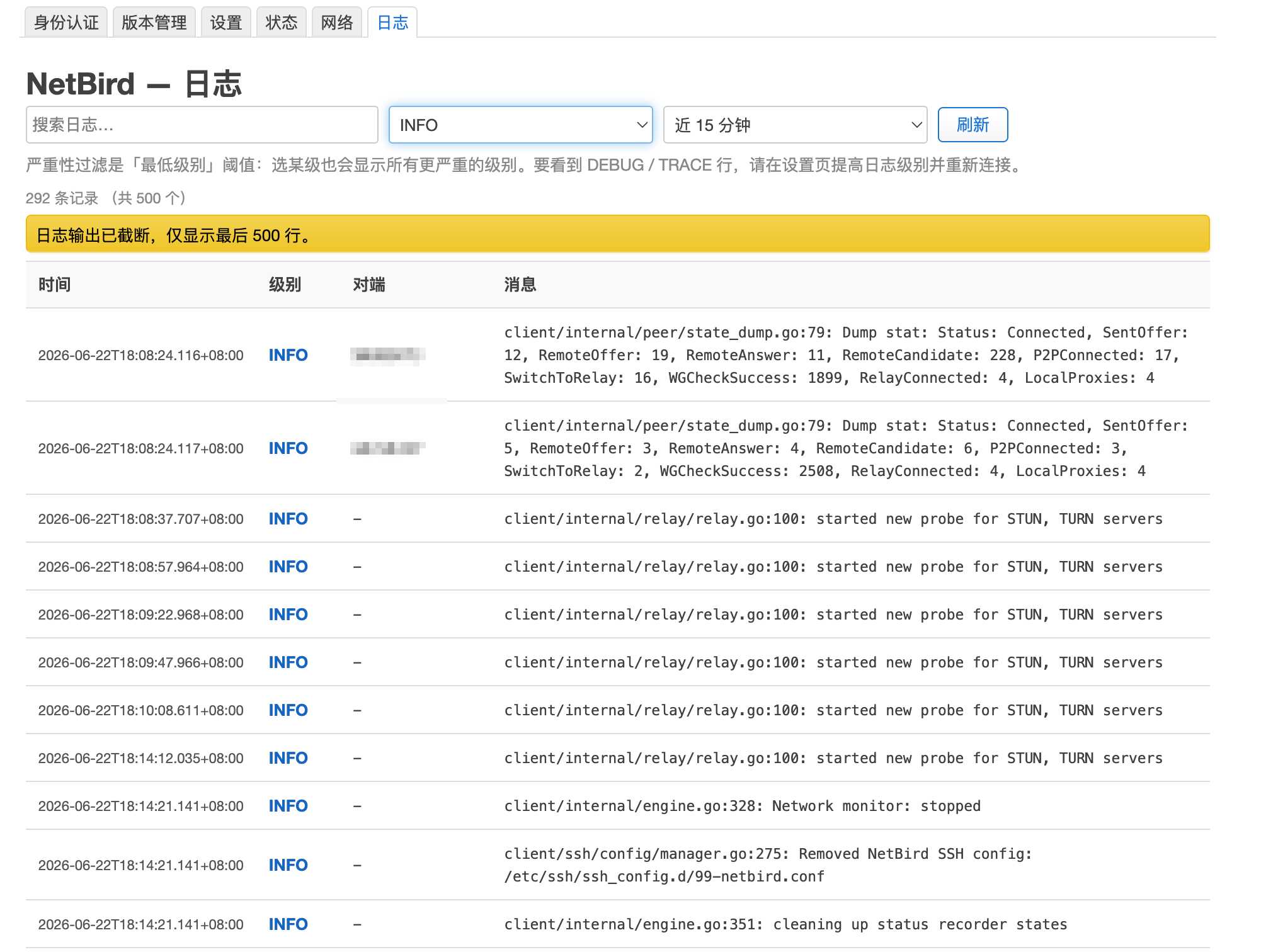Click the timestamp of the Removed NetBird SSH config row
This screenshot has height=952, width=1261.
141,865
